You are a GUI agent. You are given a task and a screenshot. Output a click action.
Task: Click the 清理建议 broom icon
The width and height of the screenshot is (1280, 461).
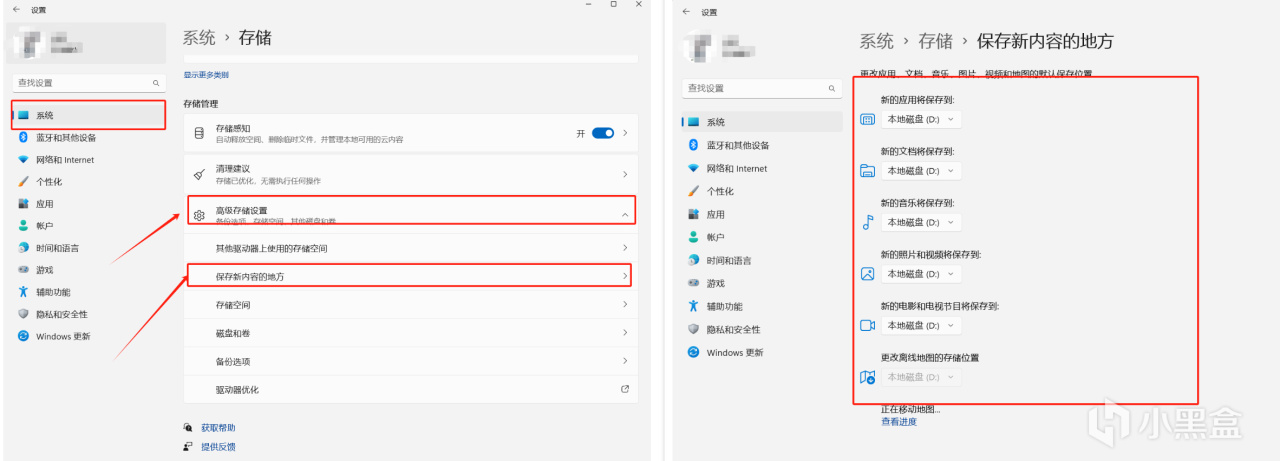[199, 173]
